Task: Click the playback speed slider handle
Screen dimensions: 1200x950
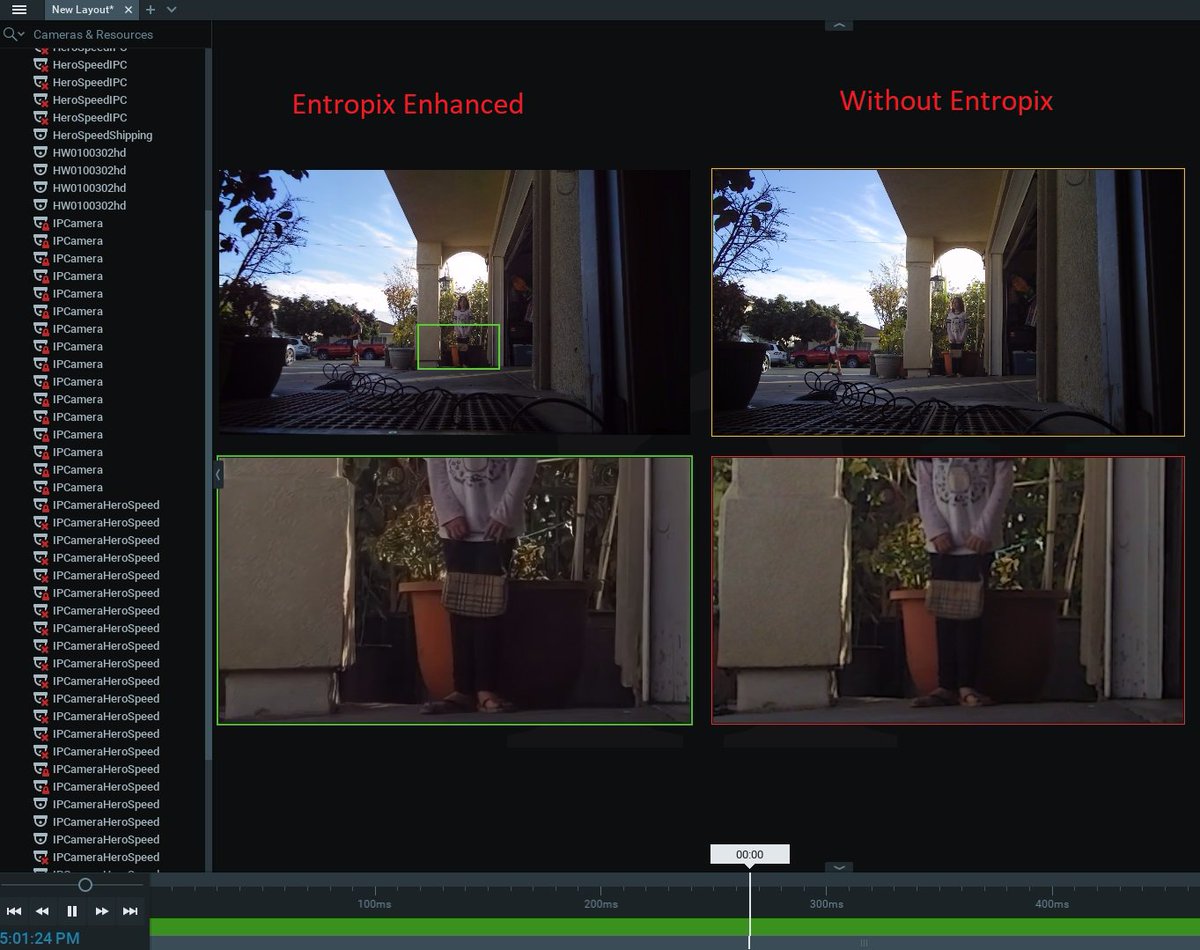Action: pos(85,885)
